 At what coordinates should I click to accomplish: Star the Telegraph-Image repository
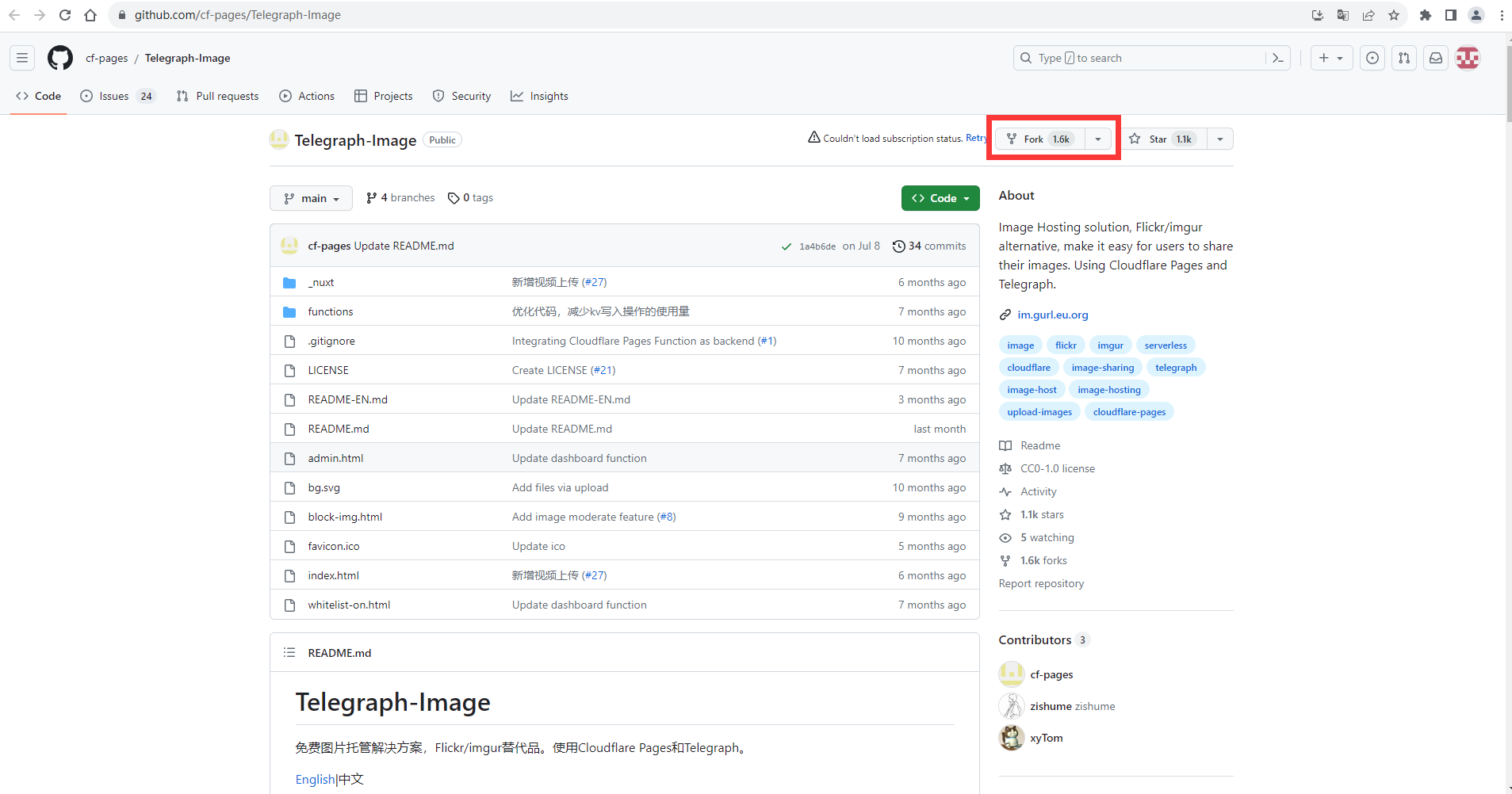[1162, 139]
